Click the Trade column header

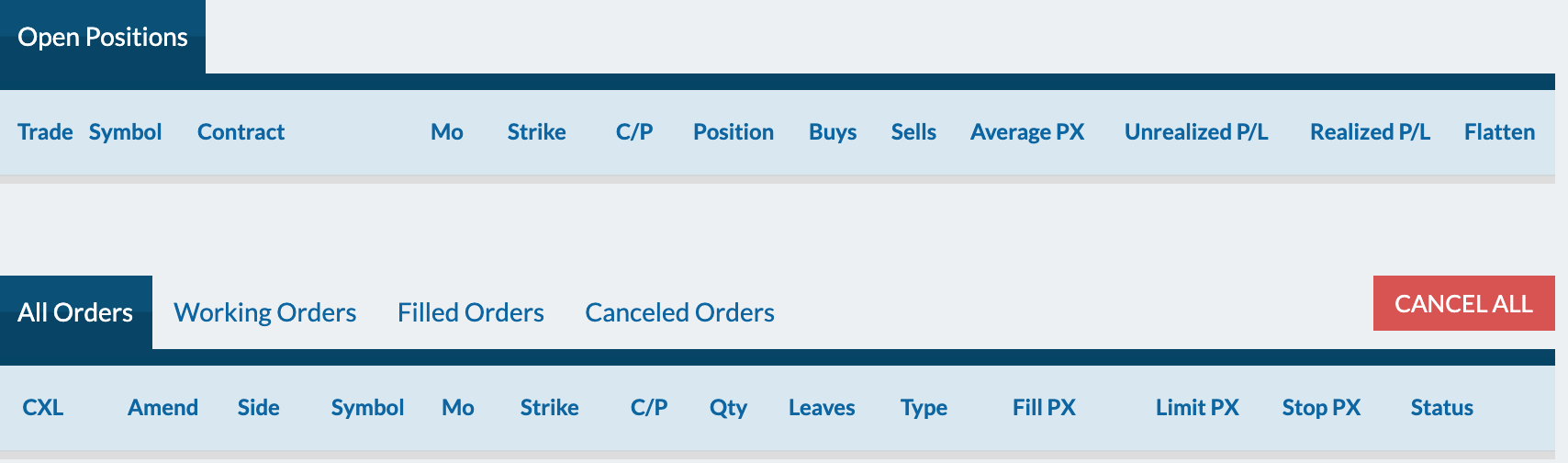click(x=45, y=132)
